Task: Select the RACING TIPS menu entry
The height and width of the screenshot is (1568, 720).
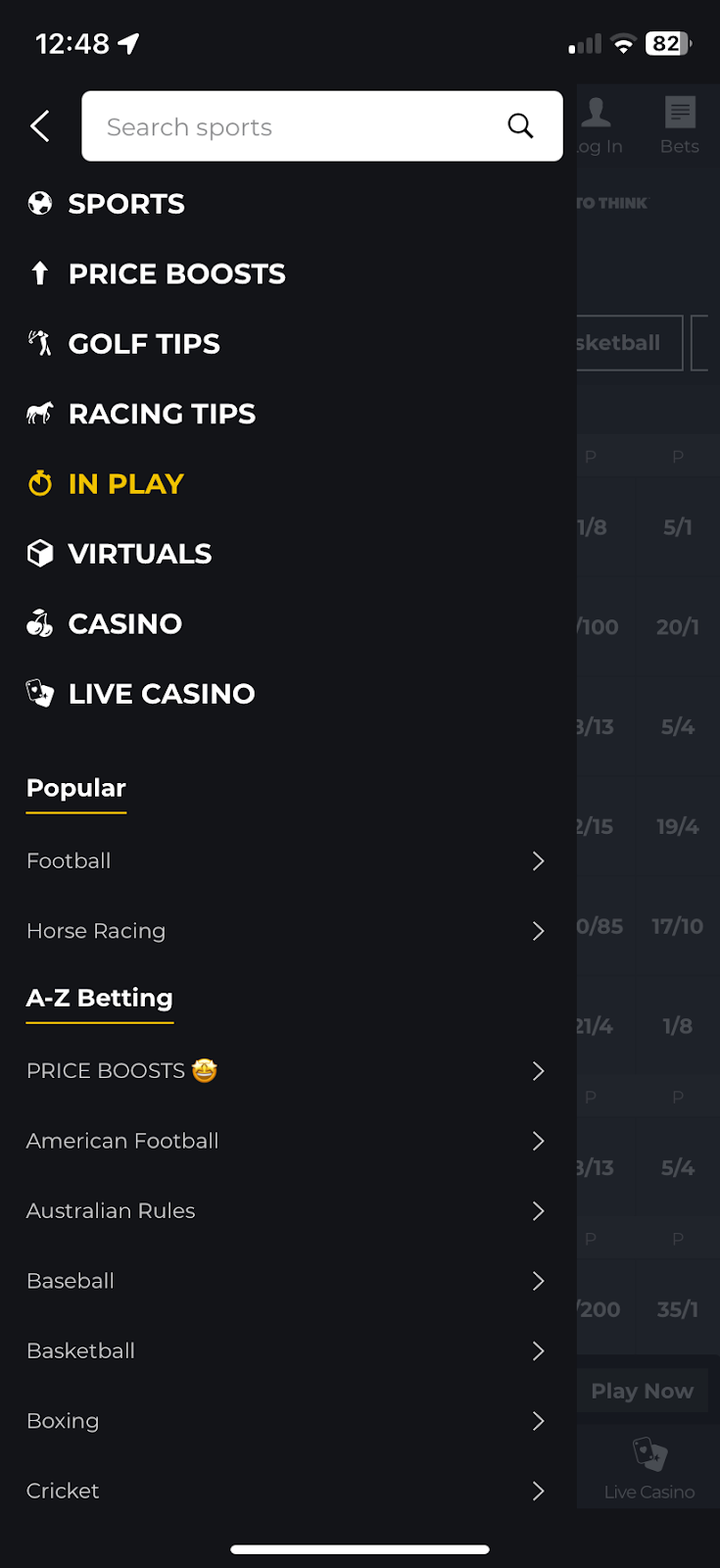Action: [x=162, y=414]
